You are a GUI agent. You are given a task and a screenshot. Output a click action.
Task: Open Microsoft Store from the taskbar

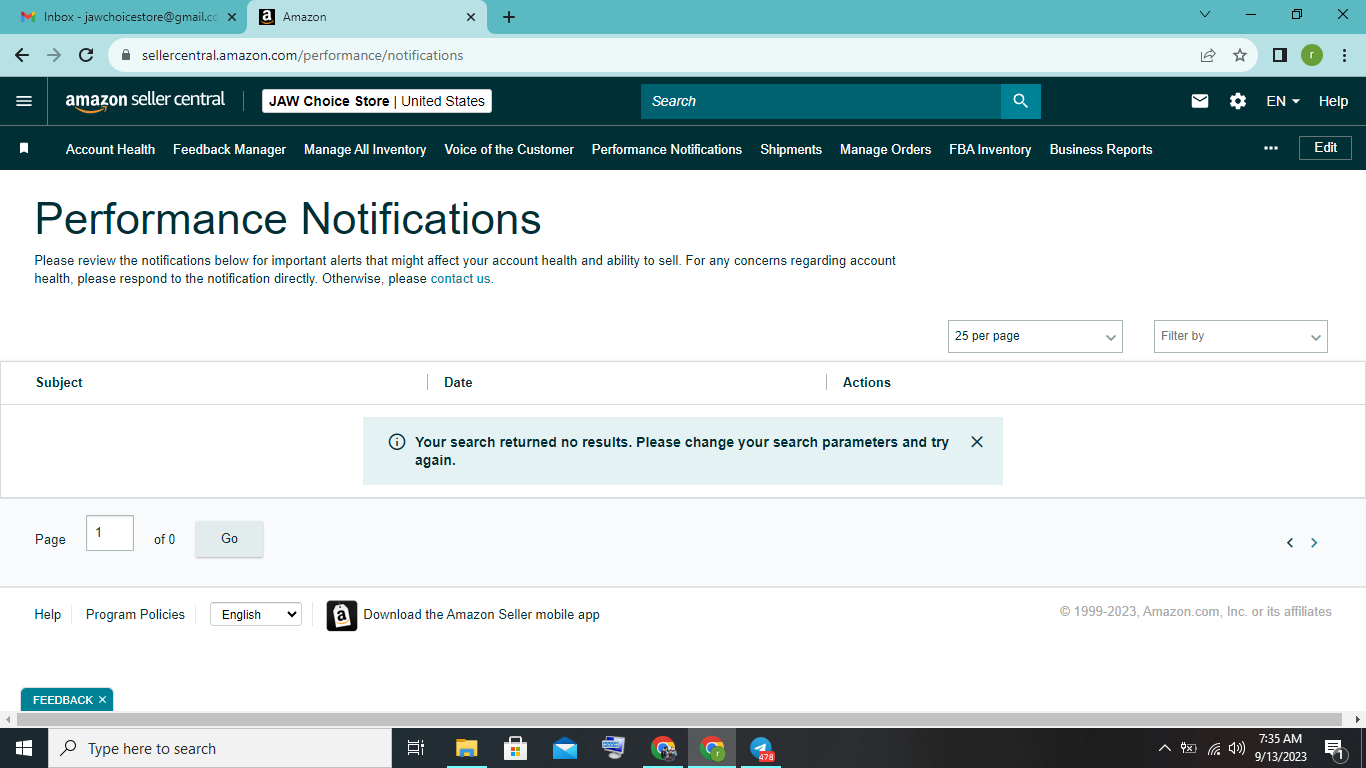pyautogui.click(x=516, y=748)
